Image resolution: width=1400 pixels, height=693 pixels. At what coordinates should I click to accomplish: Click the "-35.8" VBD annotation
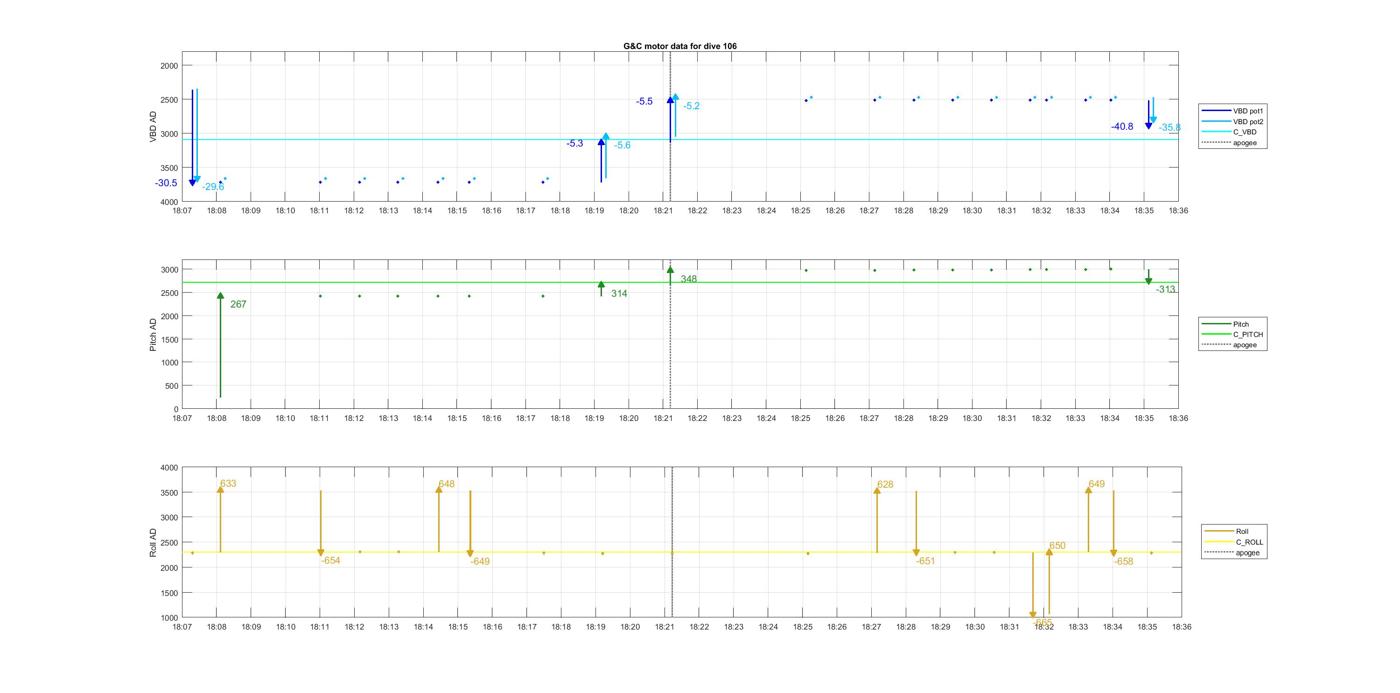click(x=1170, y=128)
